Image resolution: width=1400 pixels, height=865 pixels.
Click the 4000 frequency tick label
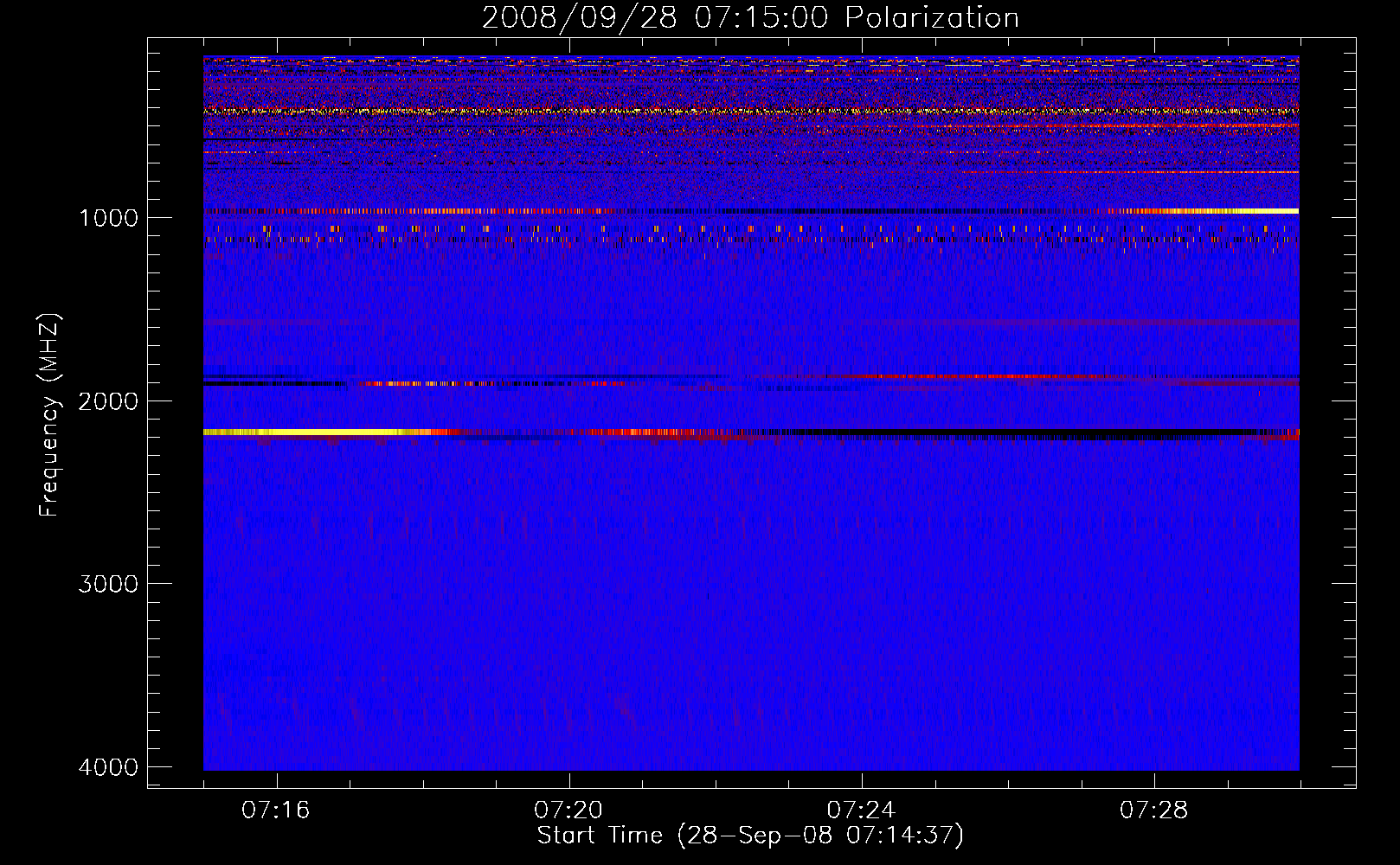(108, 767)
